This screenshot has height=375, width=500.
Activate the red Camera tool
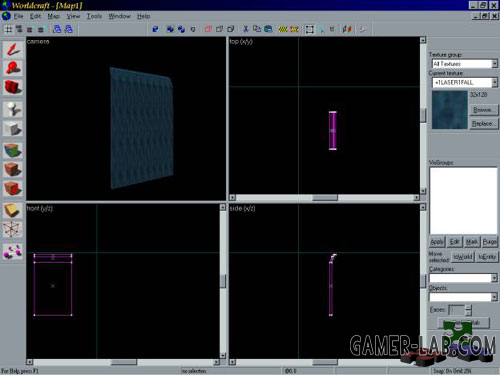tap(13, 87)
